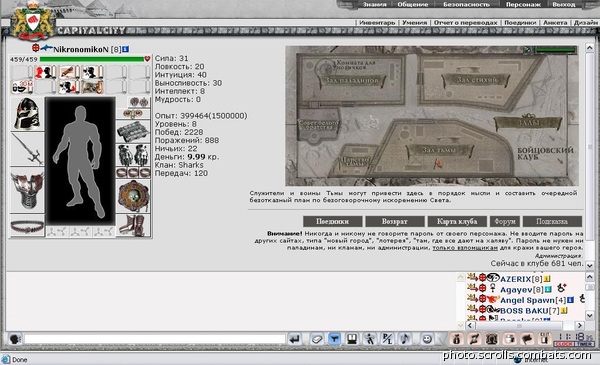Click the right arrow of horizontal scrollbar
The width and height of the screenshot is (600, 365).
(580, 326)
